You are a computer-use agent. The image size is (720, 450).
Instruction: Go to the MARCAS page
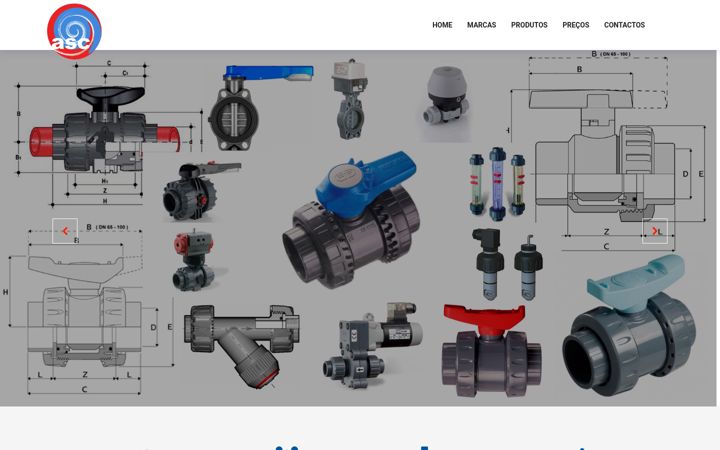coord(481,25)
